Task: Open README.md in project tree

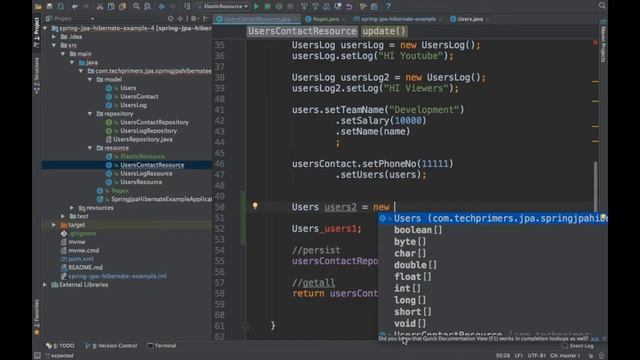Action: pyautogui.click(x=85, y=267)
